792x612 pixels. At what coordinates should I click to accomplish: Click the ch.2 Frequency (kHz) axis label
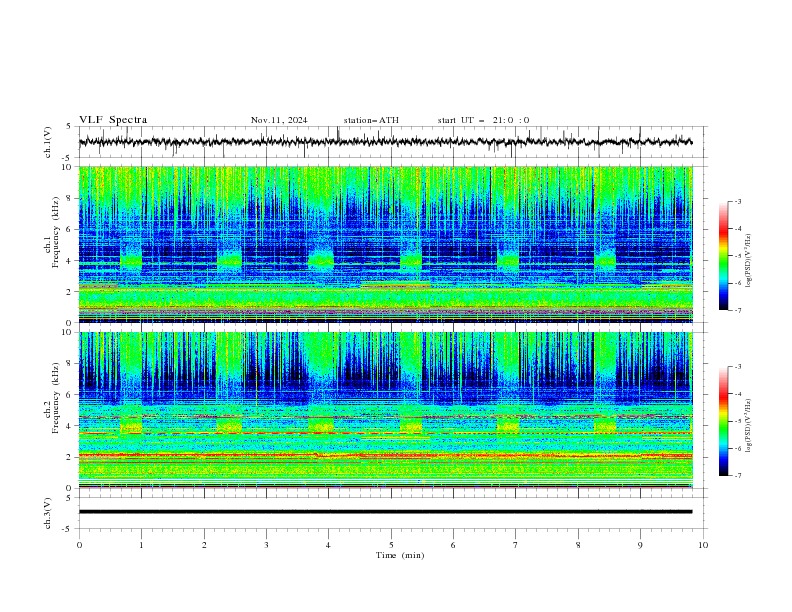[52, 398]
